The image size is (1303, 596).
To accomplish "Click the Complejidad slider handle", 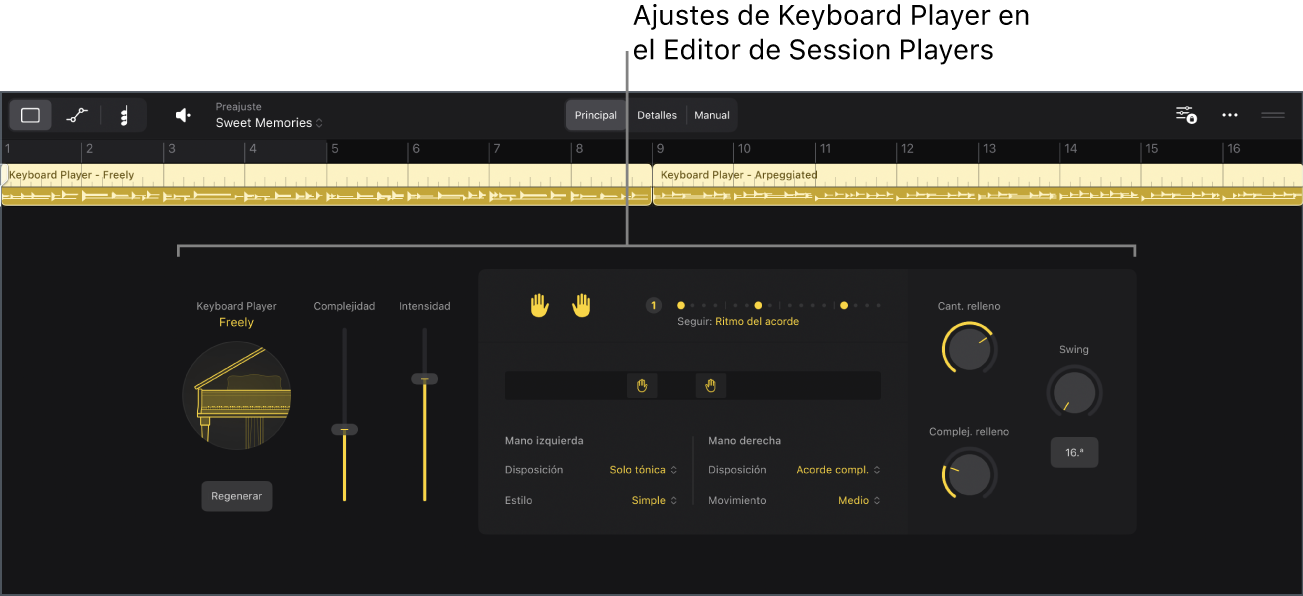I will point(344,429).
